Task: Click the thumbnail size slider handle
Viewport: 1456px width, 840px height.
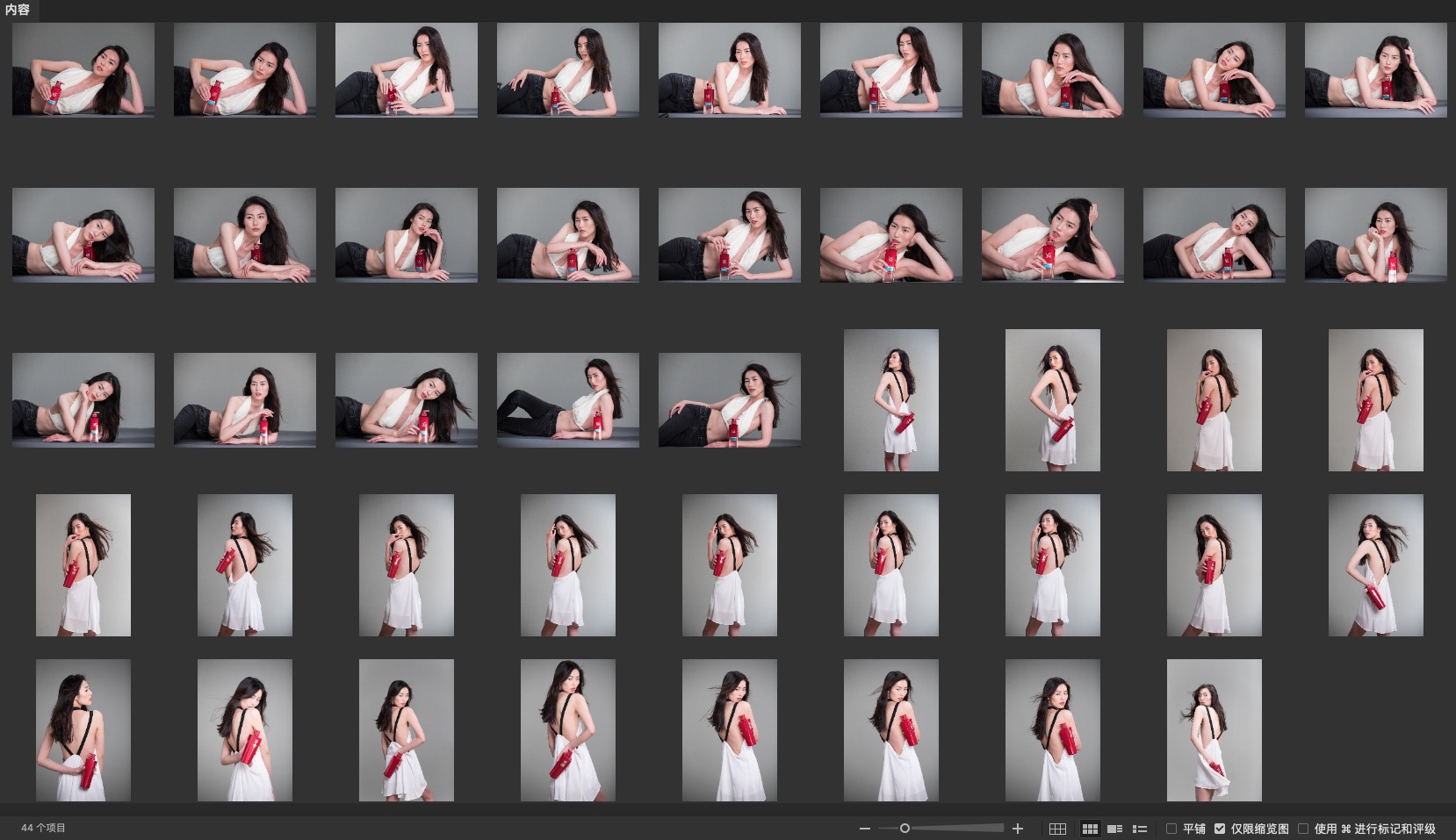Action: click(x=905, y=829)
